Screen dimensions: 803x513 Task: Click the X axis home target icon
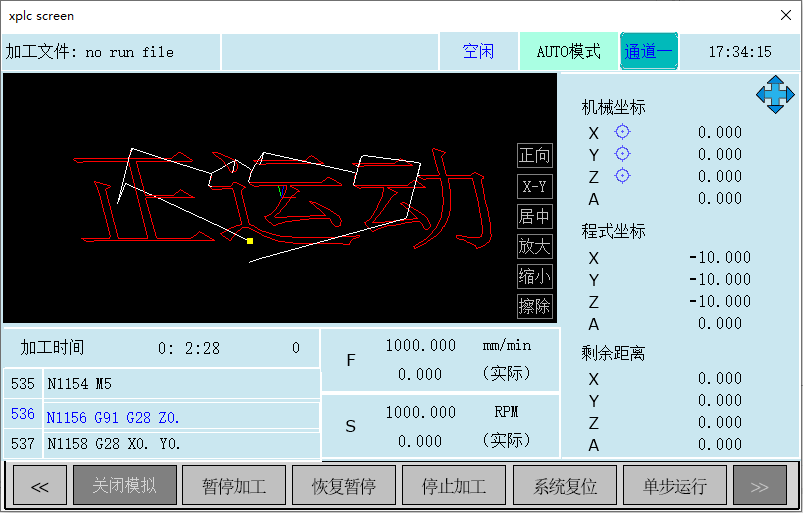coord(622,132)
